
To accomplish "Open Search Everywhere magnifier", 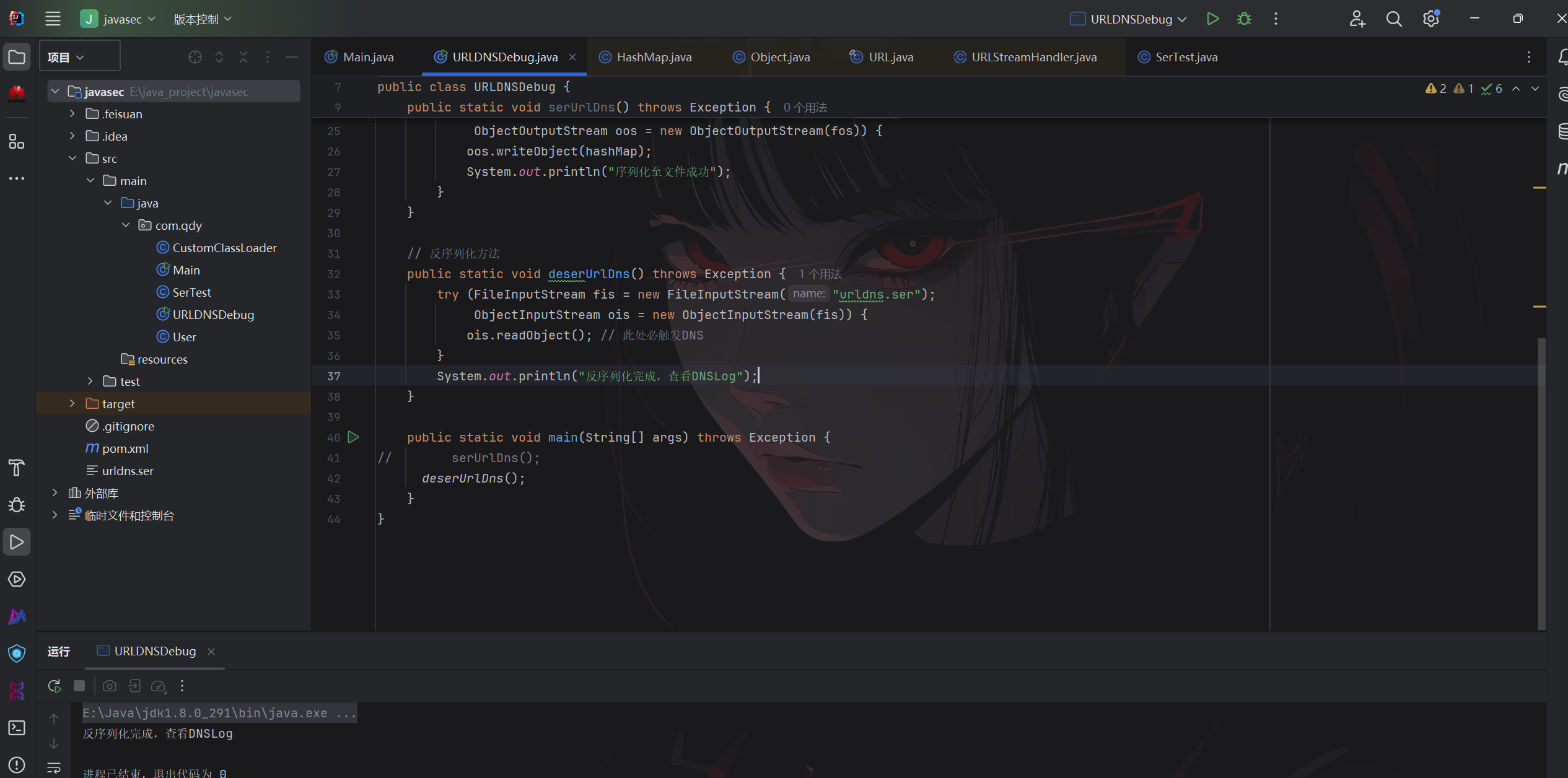I will 1393,19.
